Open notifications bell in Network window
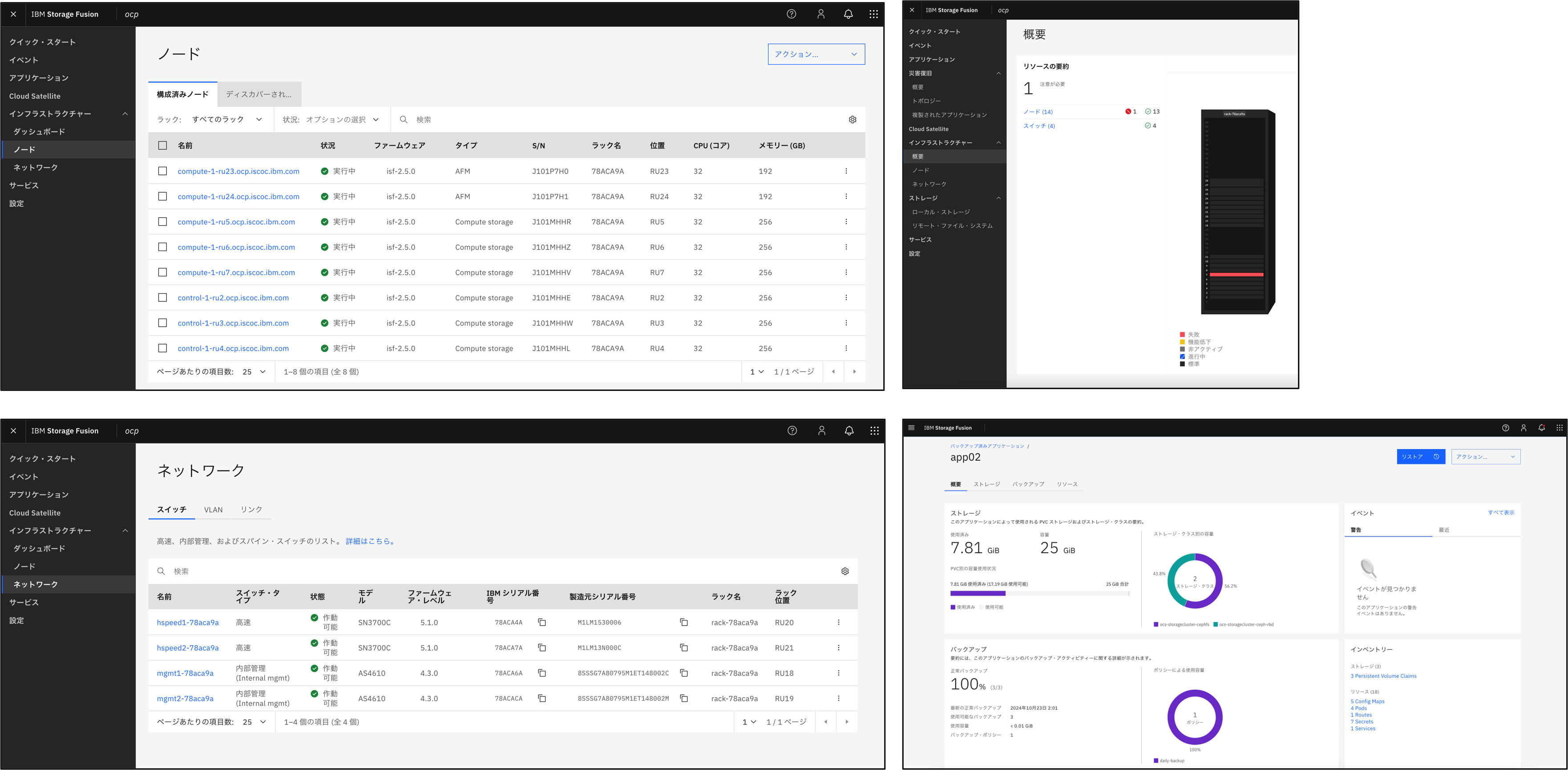The image size is (1568, 770). tap(849, 431)
